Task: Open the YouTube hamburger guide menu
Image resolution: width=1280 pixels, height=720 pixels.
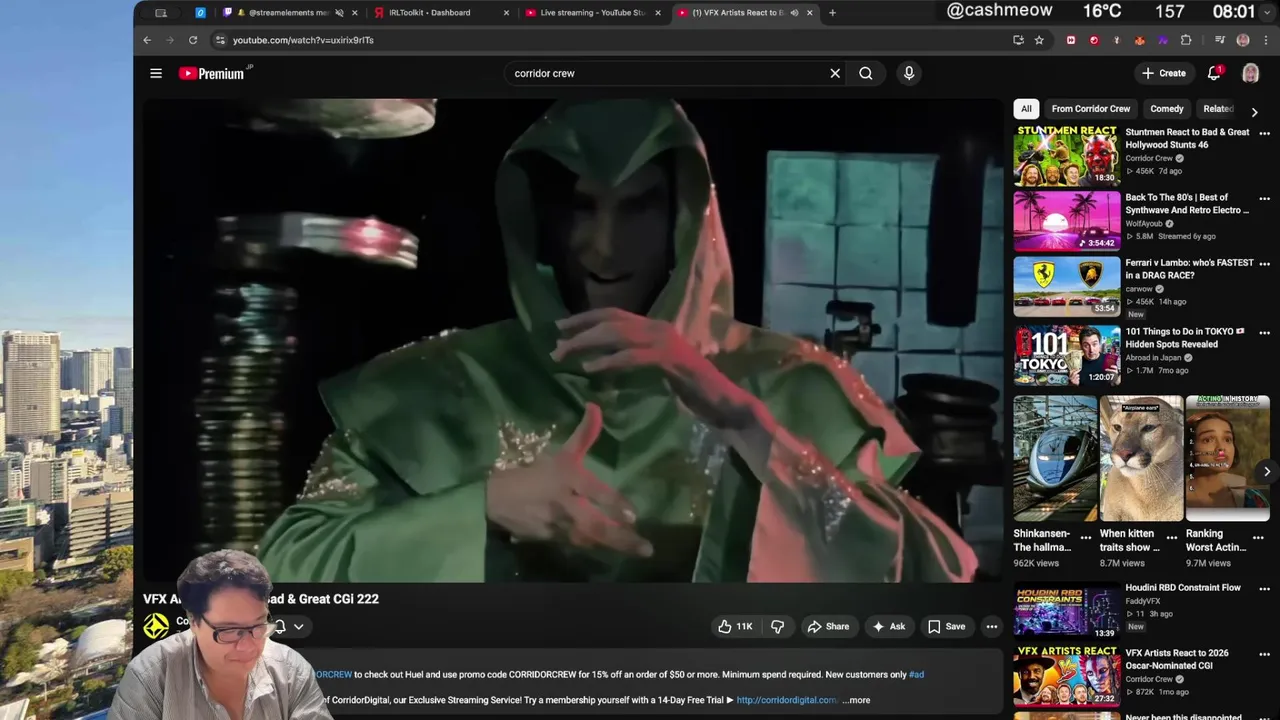Action: click(x=156, y=73)
